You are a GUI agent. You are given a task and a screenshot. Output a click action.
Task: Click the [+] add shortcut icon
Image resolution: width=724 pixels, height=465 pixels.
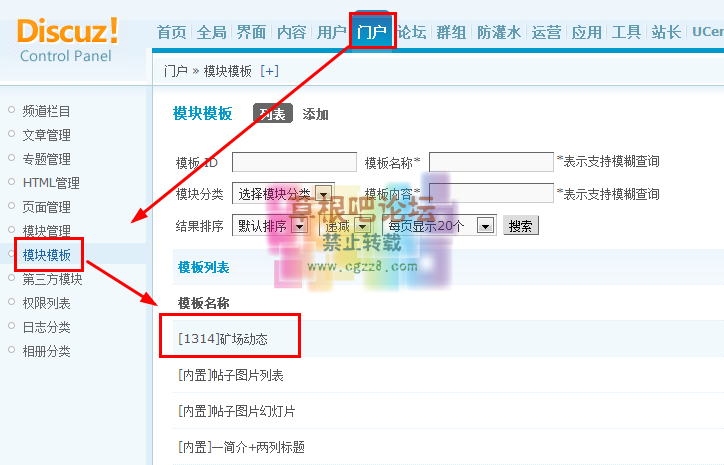pyautogui.click(x=269, y=71)
